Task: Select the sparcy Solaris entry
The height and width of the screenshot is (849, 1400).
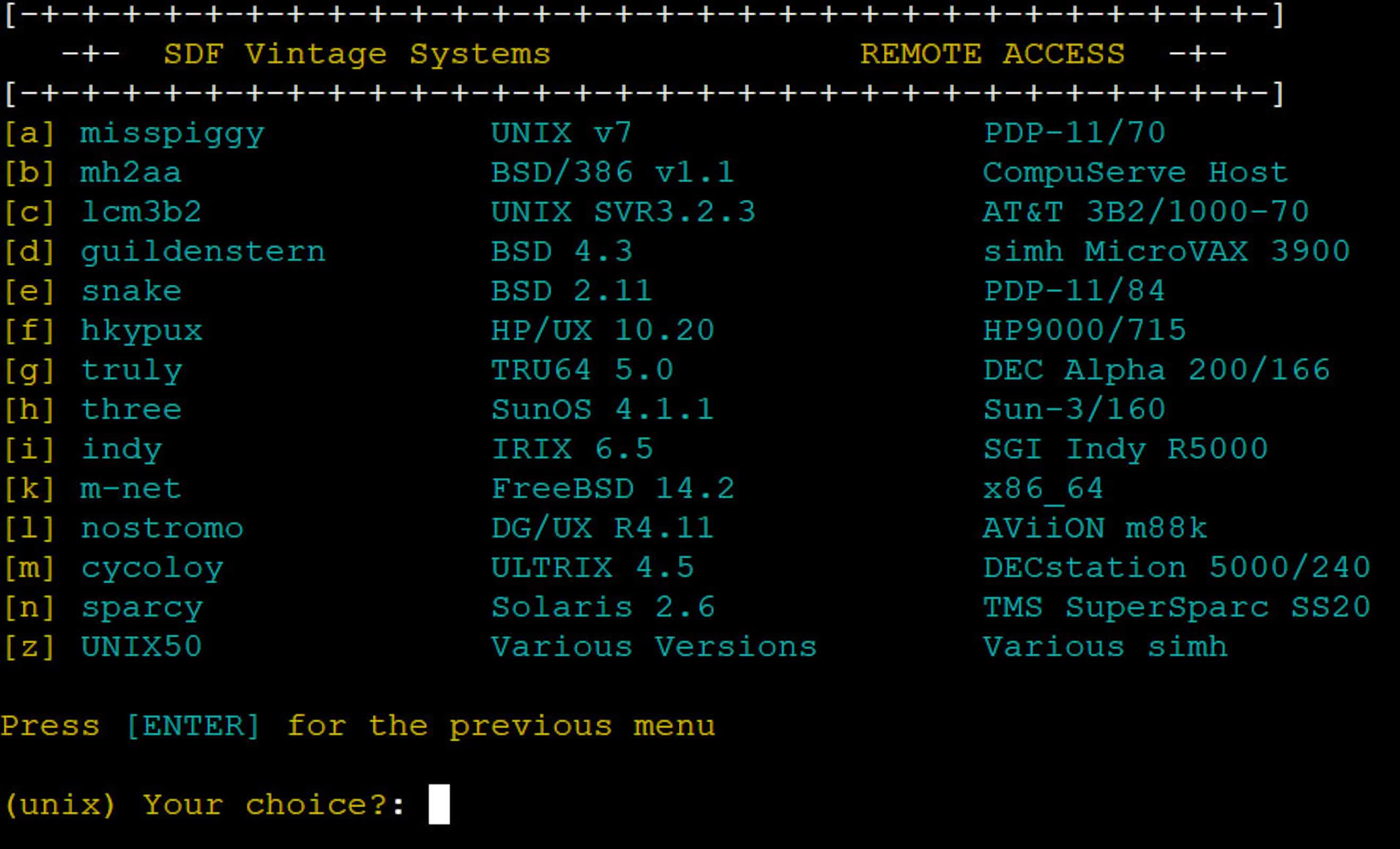Action: [x=141, y=608]
